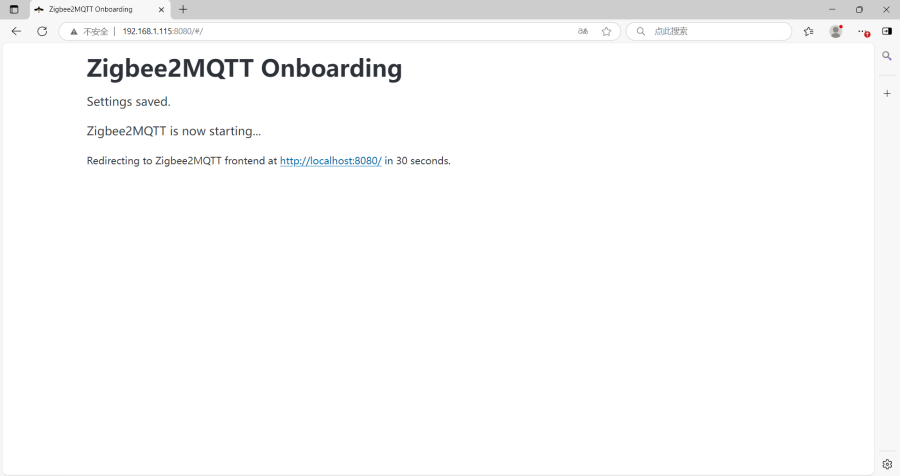The image size is (900, 476).
Task: Add this page to favorites with the star
Action: (606, 32)
